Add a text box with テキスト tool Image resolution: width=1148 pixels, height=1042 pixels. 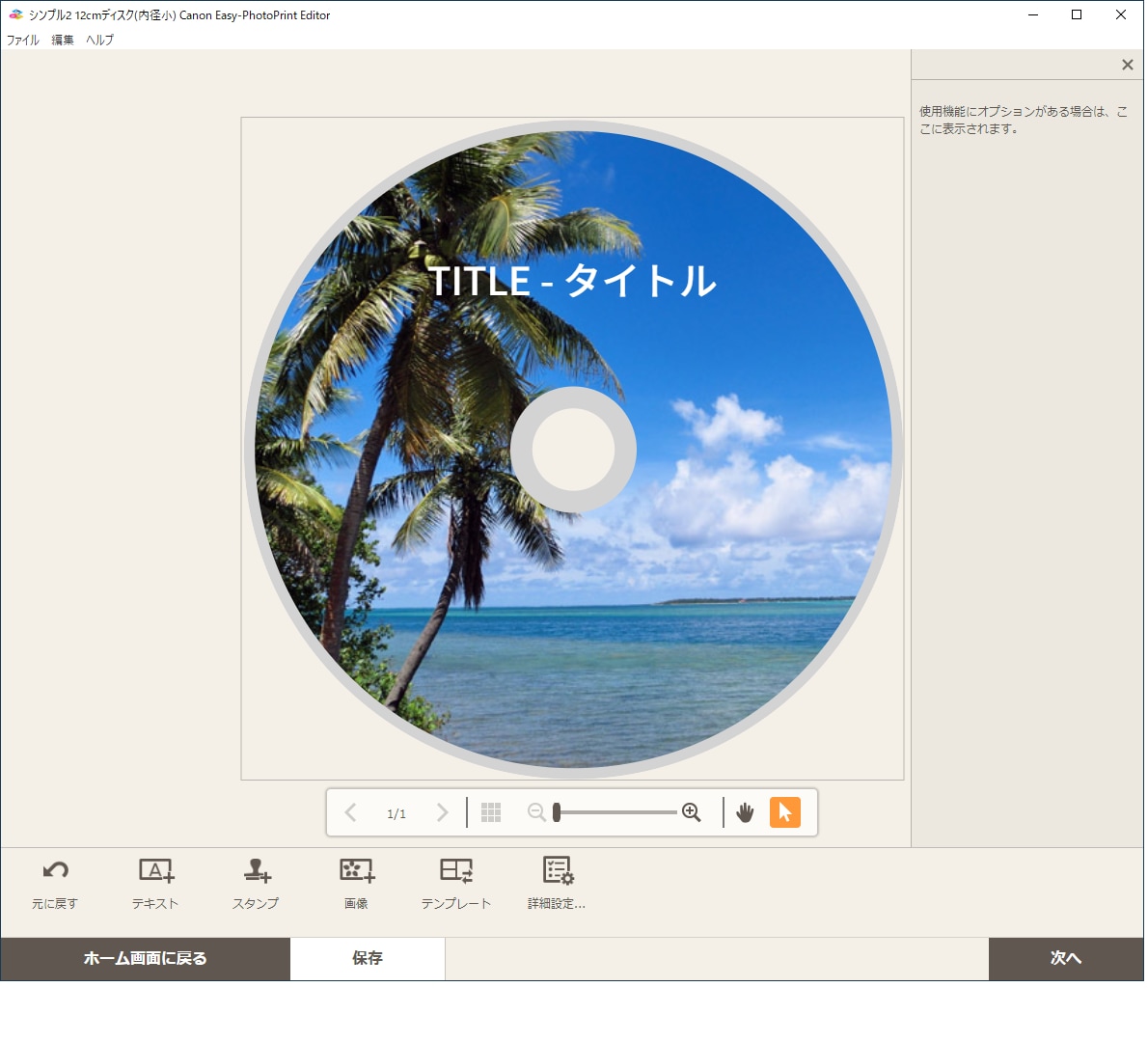point(155,884)
